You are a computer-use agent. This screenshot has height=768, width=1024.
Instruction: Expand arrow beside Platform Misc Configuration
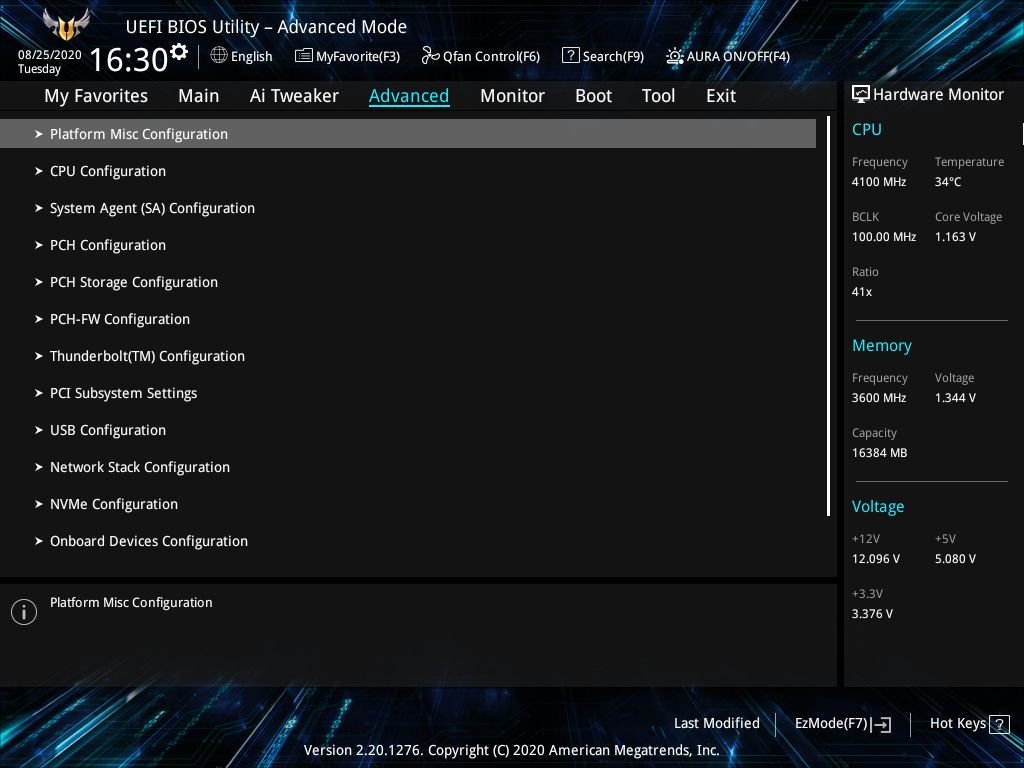coord(39,134)
